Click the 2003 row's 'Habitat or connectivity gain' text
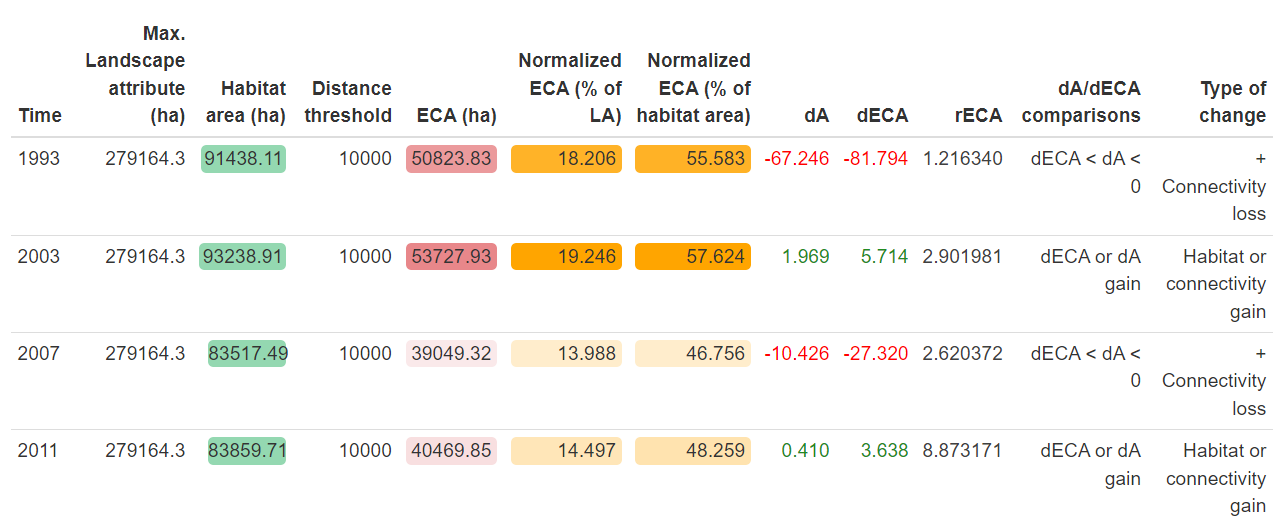Screen dimensions: 1281x527 click(x=1216, y=284)
